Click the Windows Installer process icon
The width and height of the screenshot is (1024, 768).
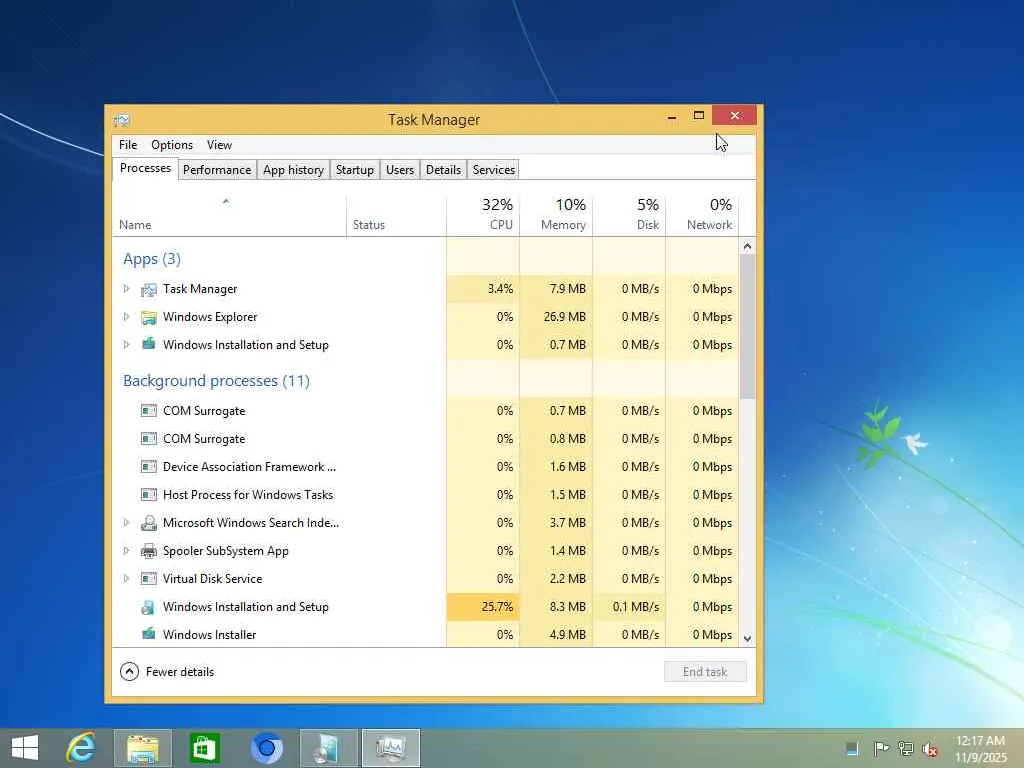click(149, 633)
